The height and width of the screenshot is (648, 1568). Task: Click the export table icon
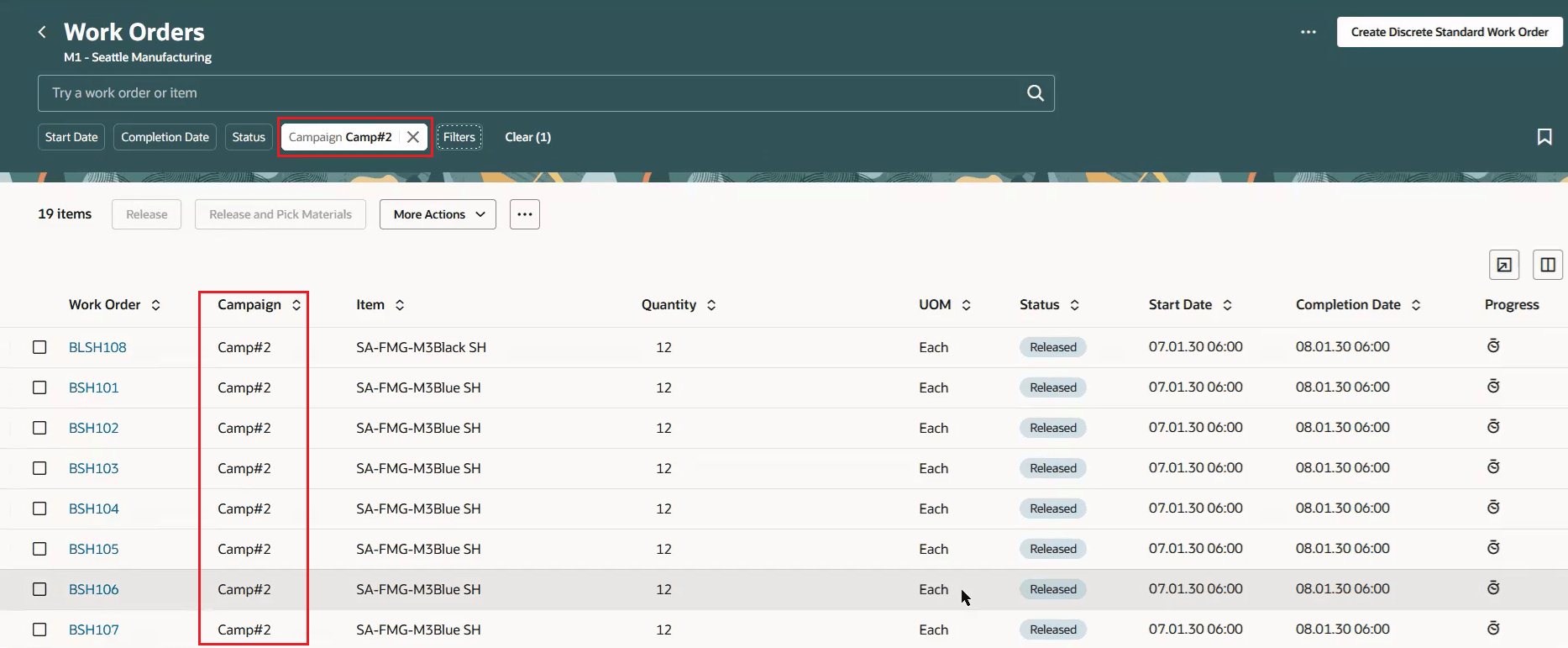coord(1504,265)
